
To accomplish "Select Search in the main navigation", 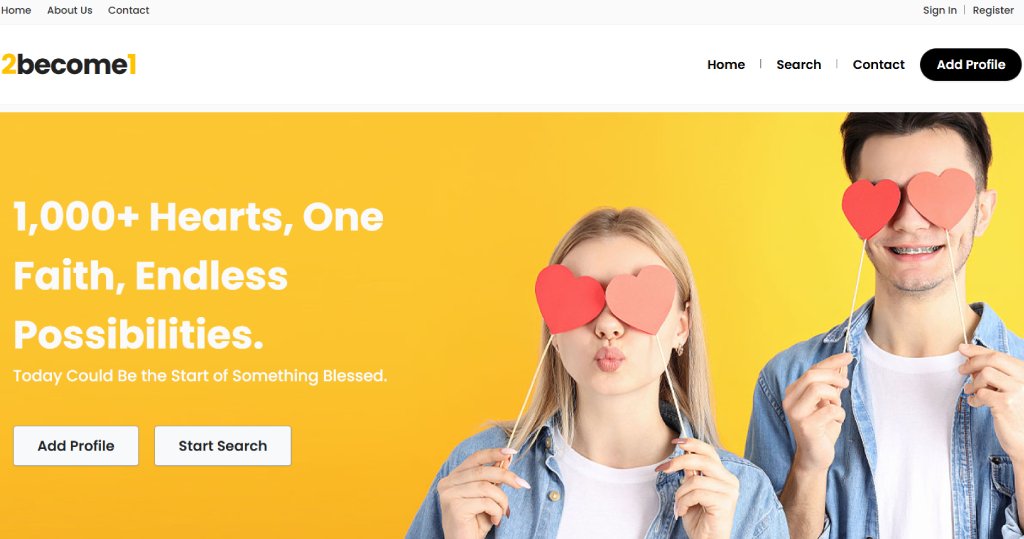I will click(x=799, y=65).
